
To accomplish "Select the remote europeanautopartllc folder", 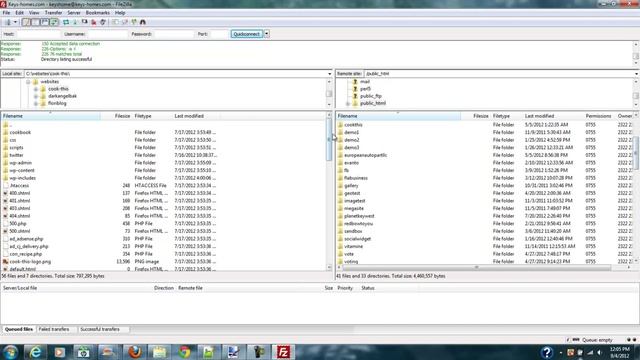I will [x=365, y=155].
